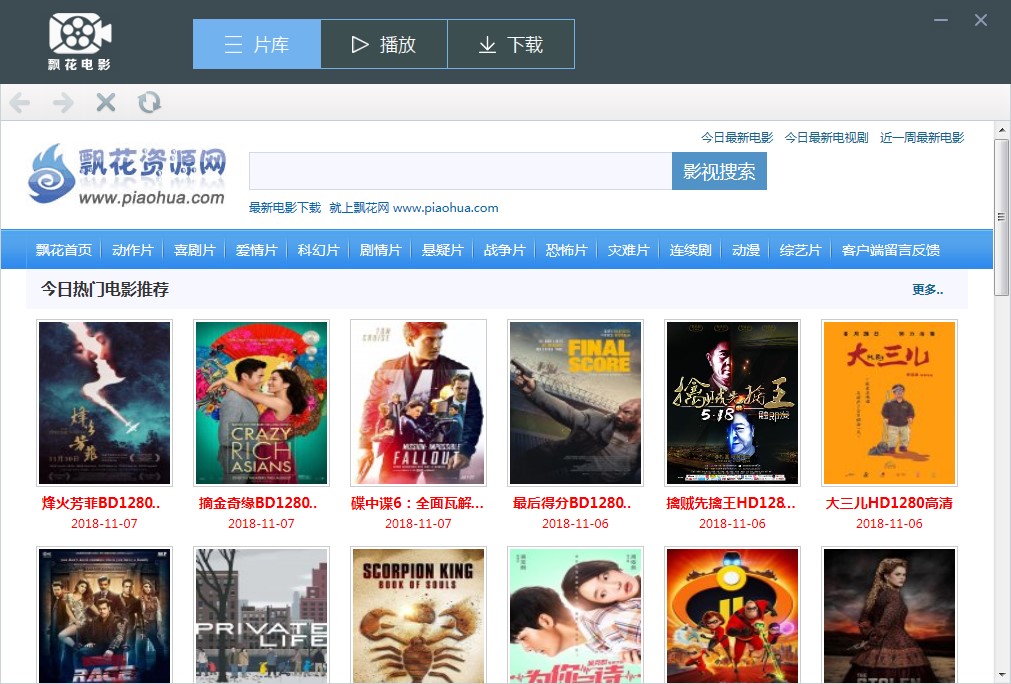Stop loading with the X toolbar icon
This screenshot has width=1011, height=684.
[106, 103]
